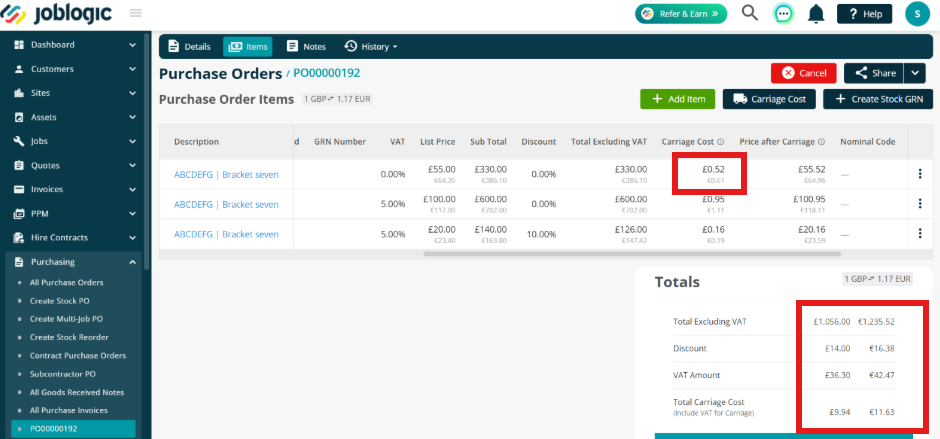Open the search magnifier icon
Viewport: 940px width, 439px height.
[x=750, y=13]
